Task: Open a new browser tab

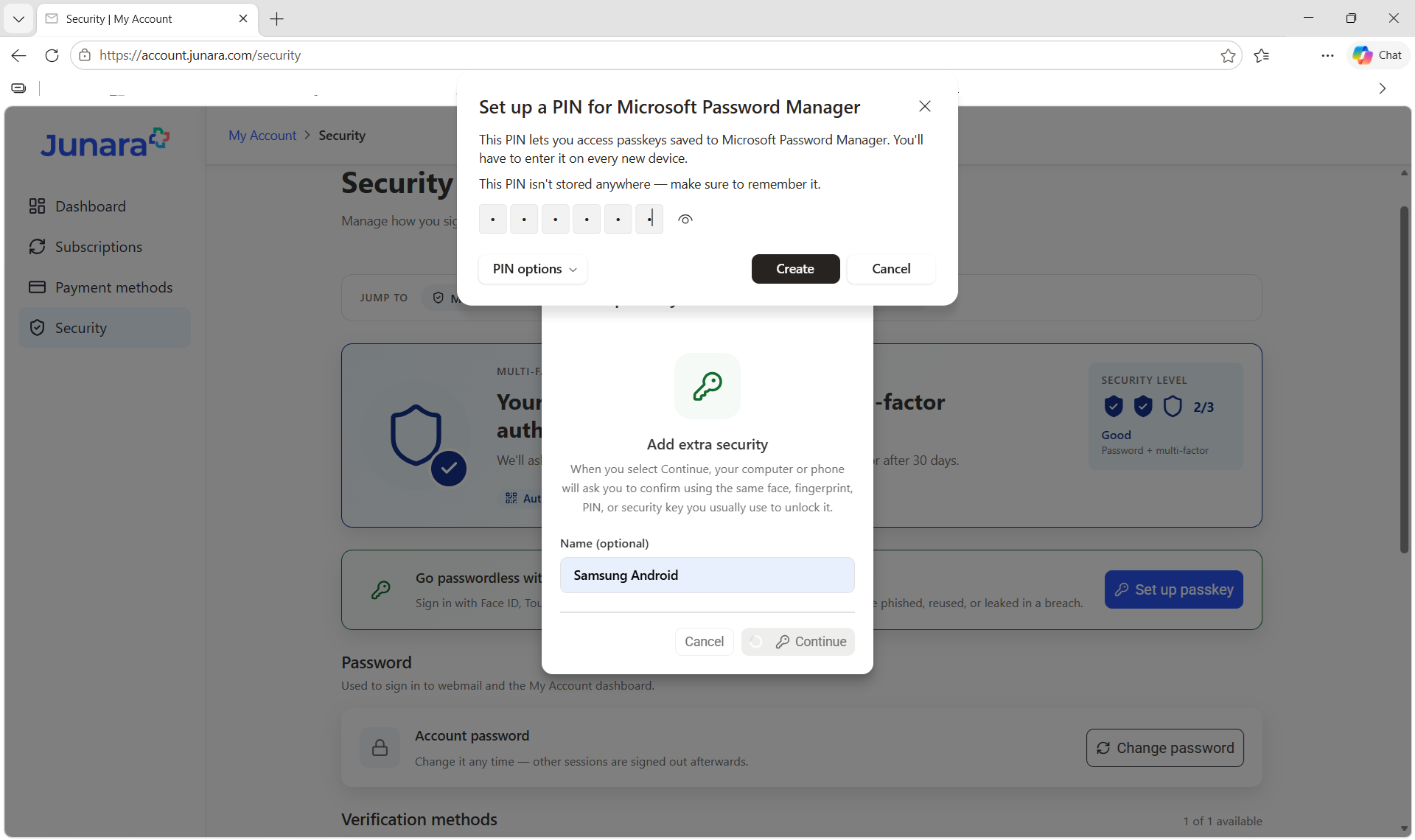Action: coord(277,19)
